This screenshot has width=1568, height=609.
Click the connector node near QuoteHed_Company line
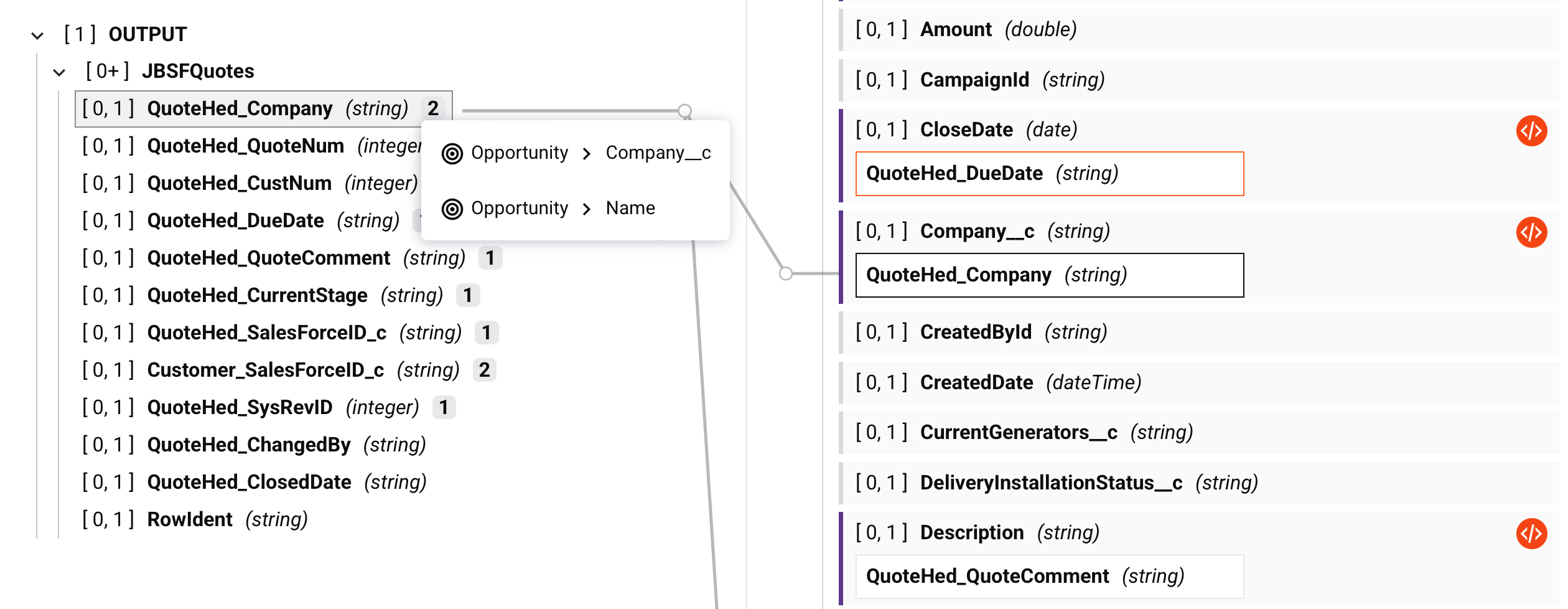(x=684, y=111)
